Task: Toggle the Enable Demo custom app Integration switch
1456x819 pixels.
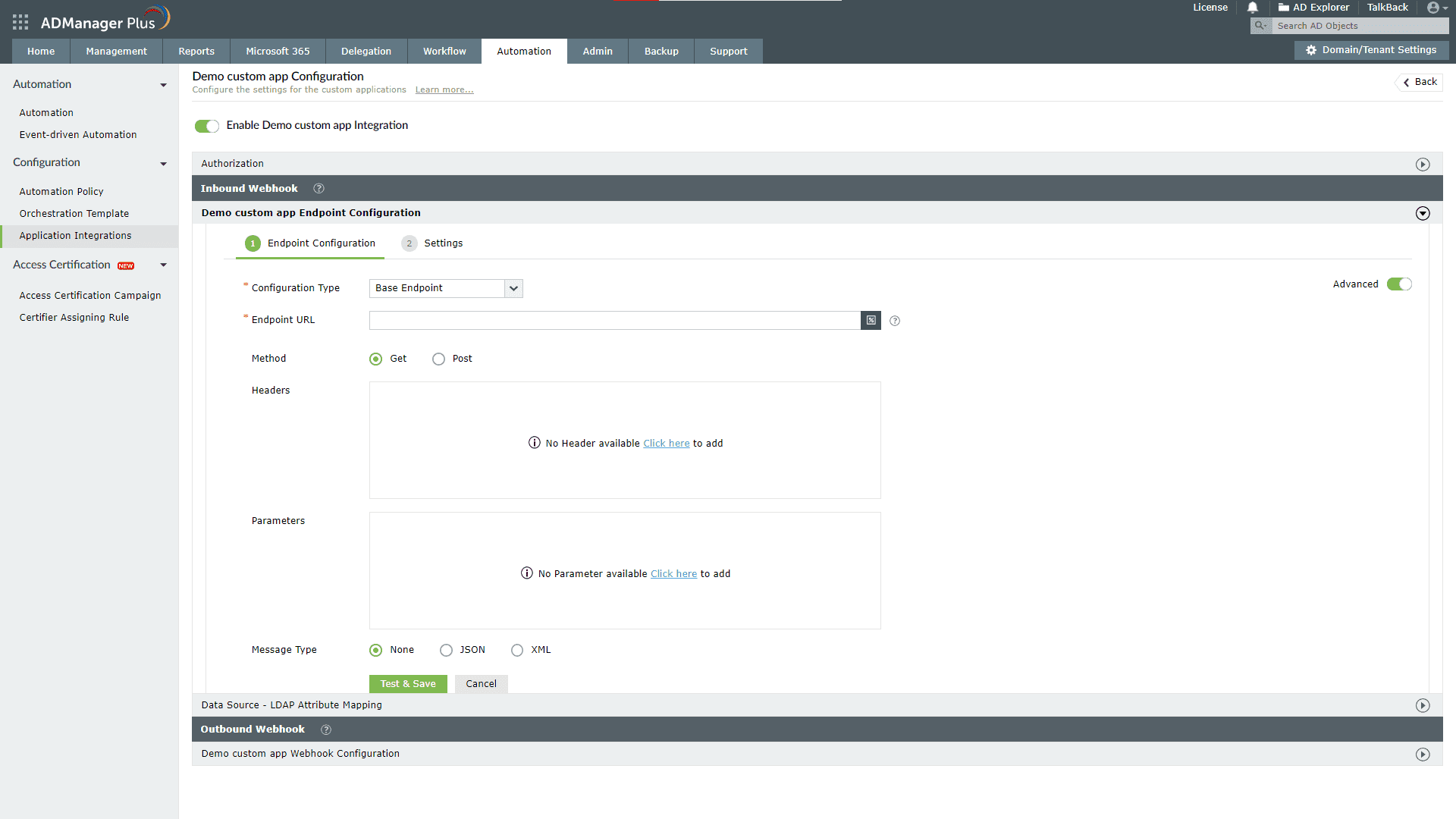Action: 206,125
